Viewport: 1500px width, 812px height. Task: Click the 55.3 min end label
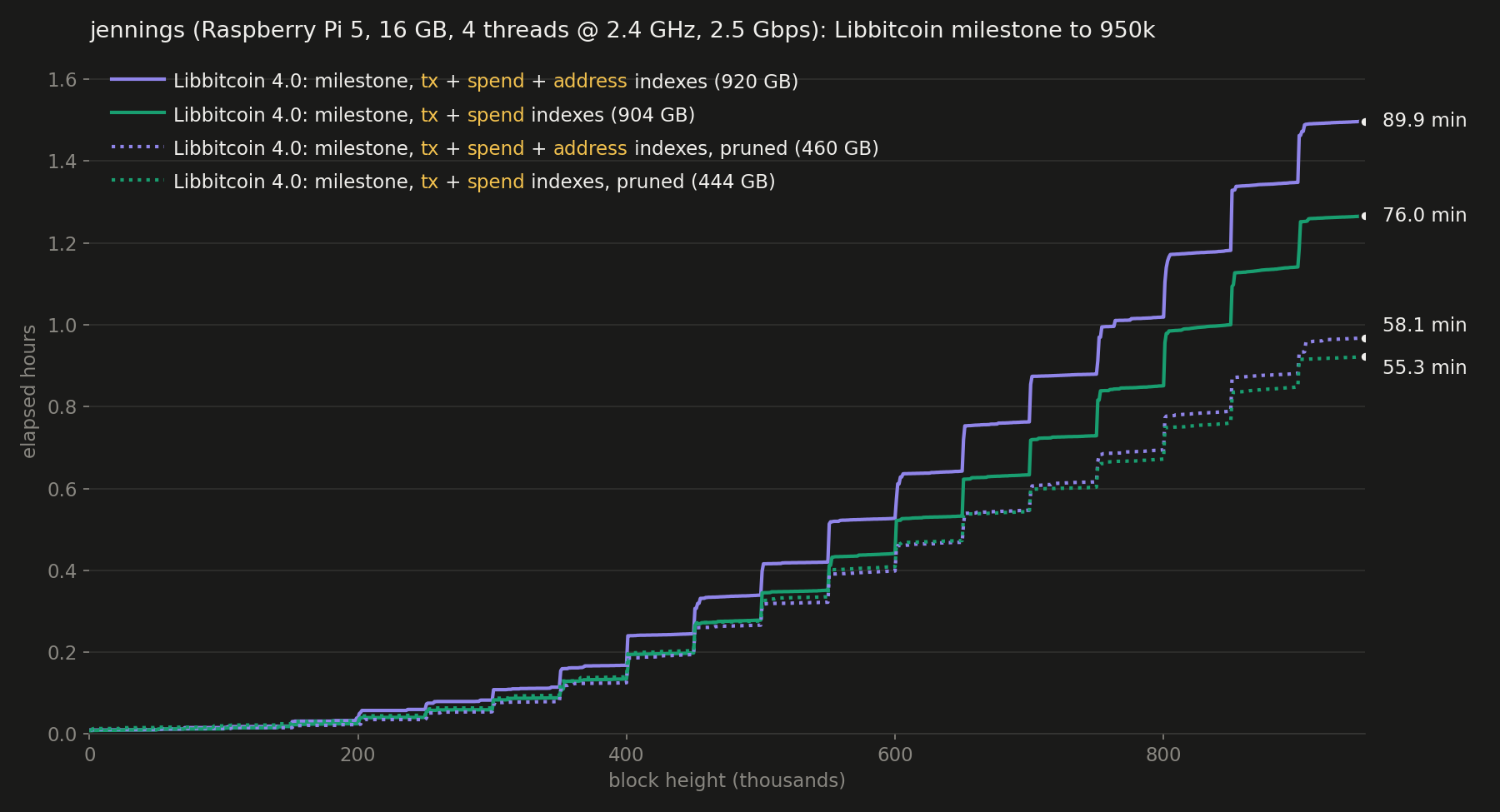click(x=1424, y=368)
